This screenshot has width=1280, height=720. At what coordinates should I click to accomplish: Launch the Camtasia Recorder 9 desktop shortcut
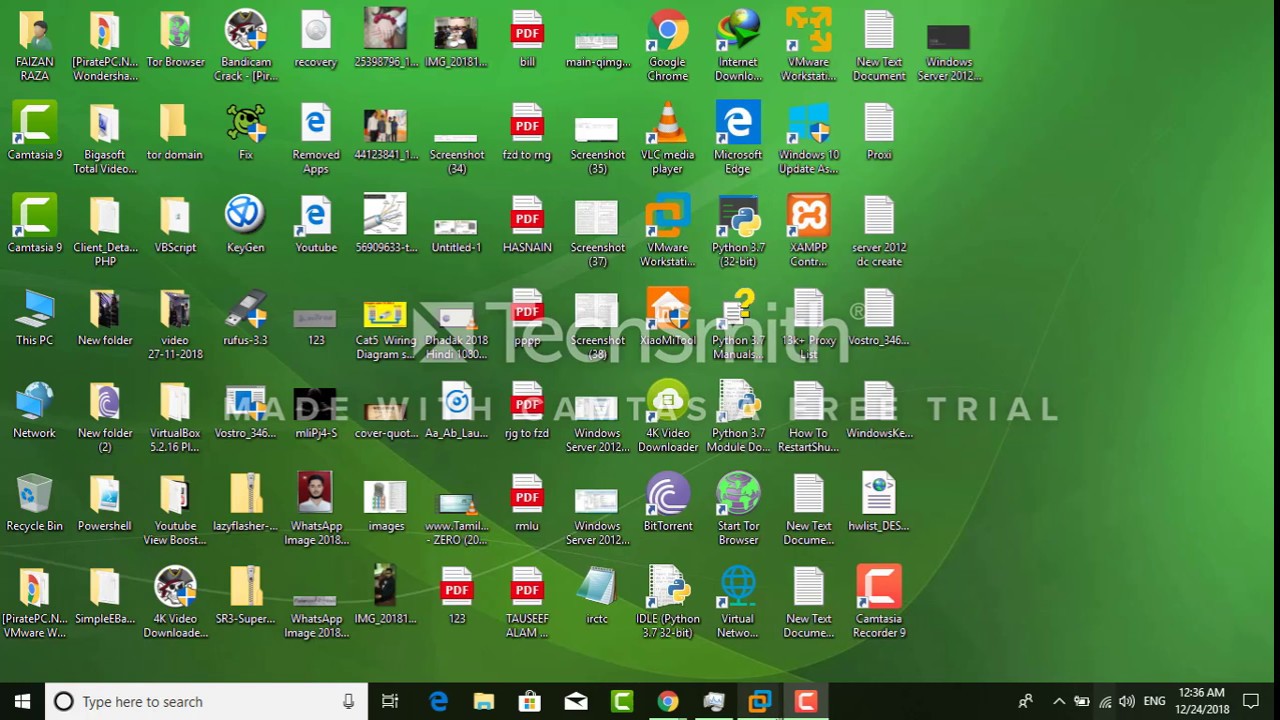879,603
